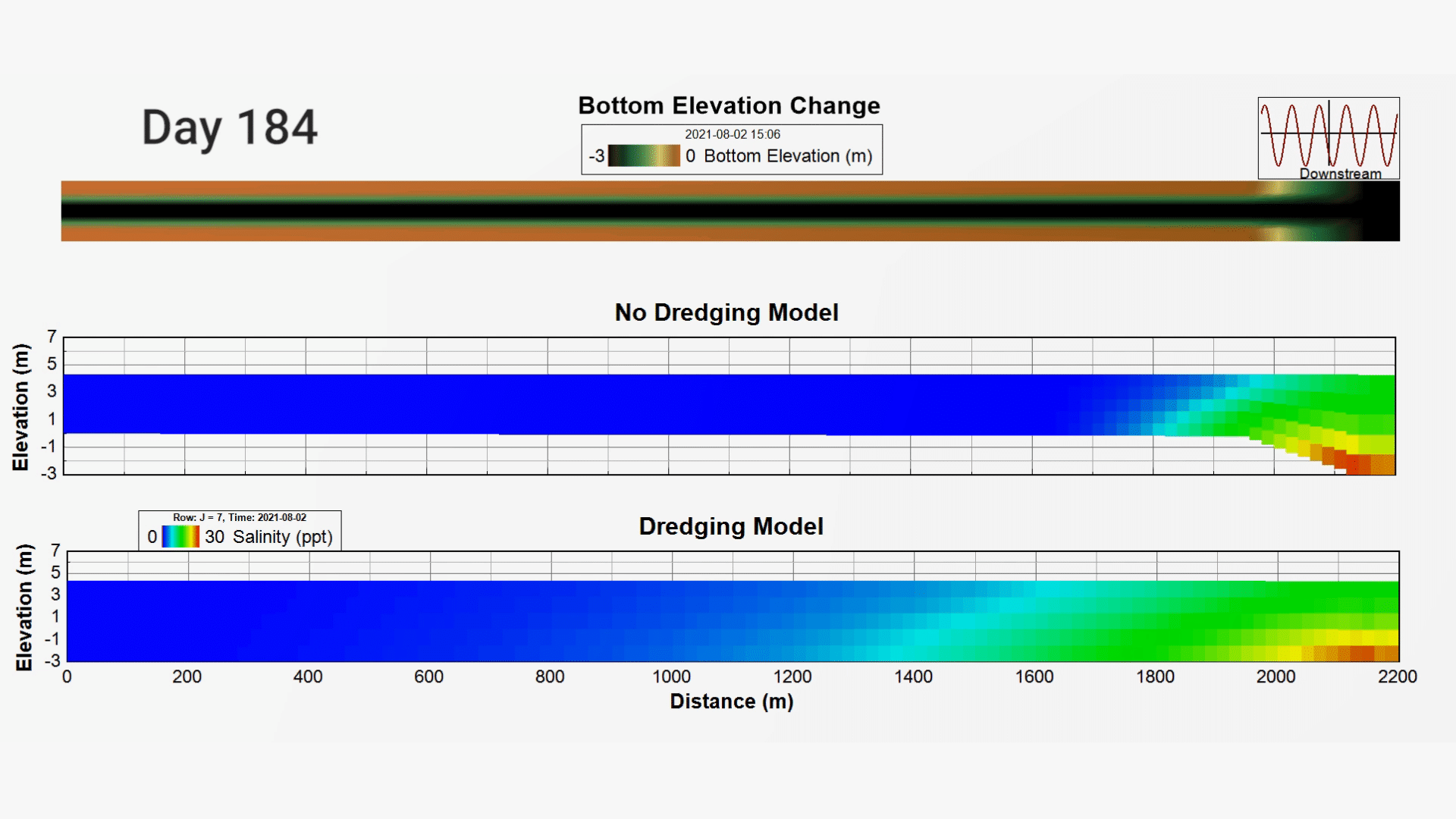This screenshot has height=819, width=1456.
Task: Click the No Dredging Model title
Action: tap(726, 312)
